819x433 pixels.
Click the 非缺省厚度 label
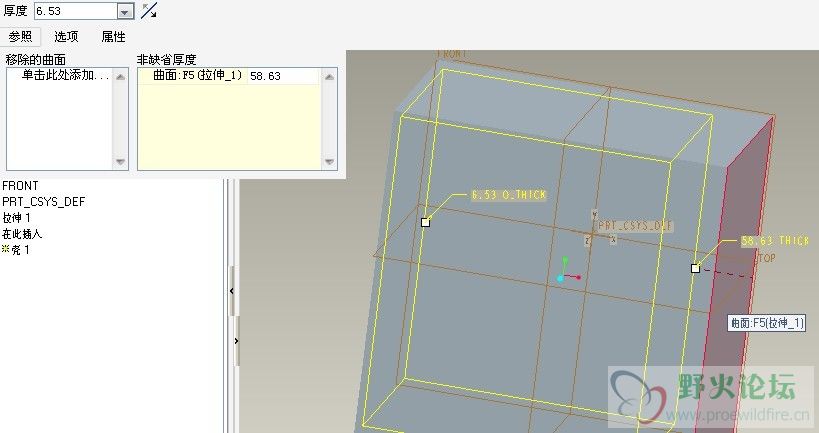(166, 60)
